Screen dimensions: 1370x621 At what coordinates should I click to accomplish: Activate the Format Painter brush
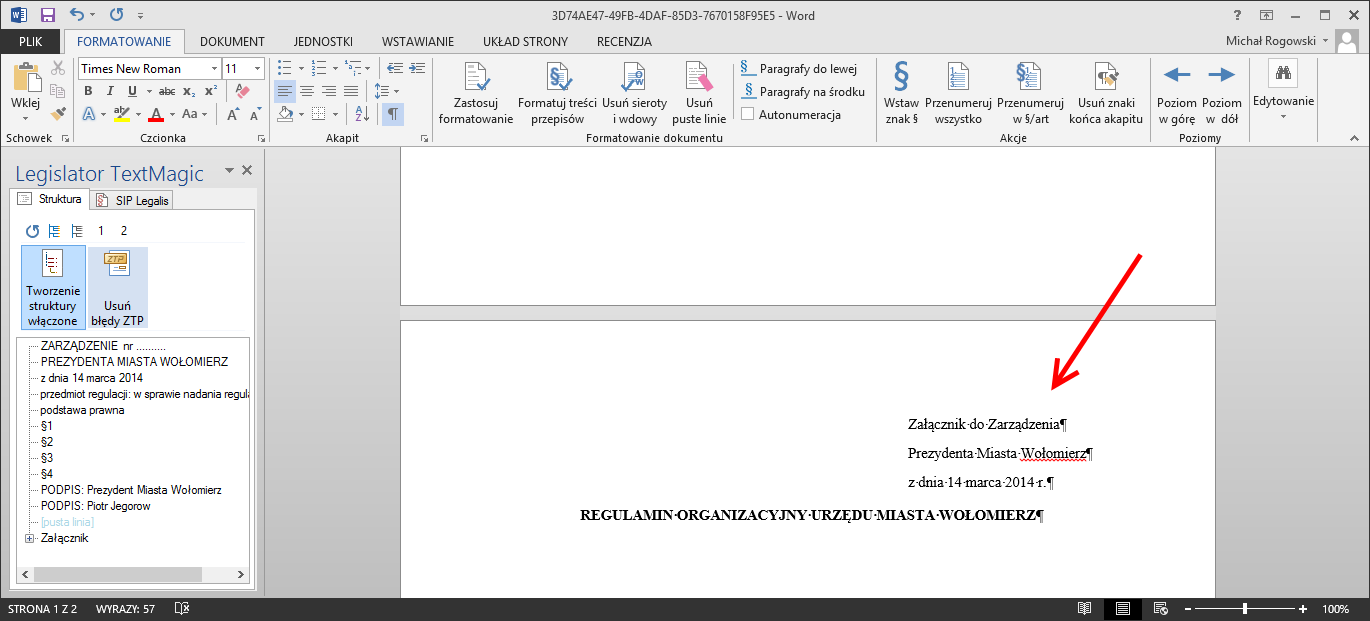58,114
